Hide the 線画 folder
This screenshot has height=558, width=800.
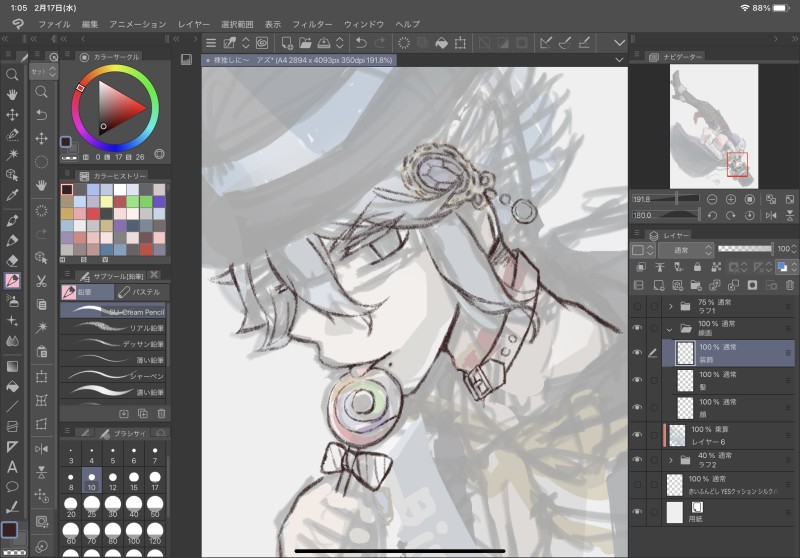point(637,328)
